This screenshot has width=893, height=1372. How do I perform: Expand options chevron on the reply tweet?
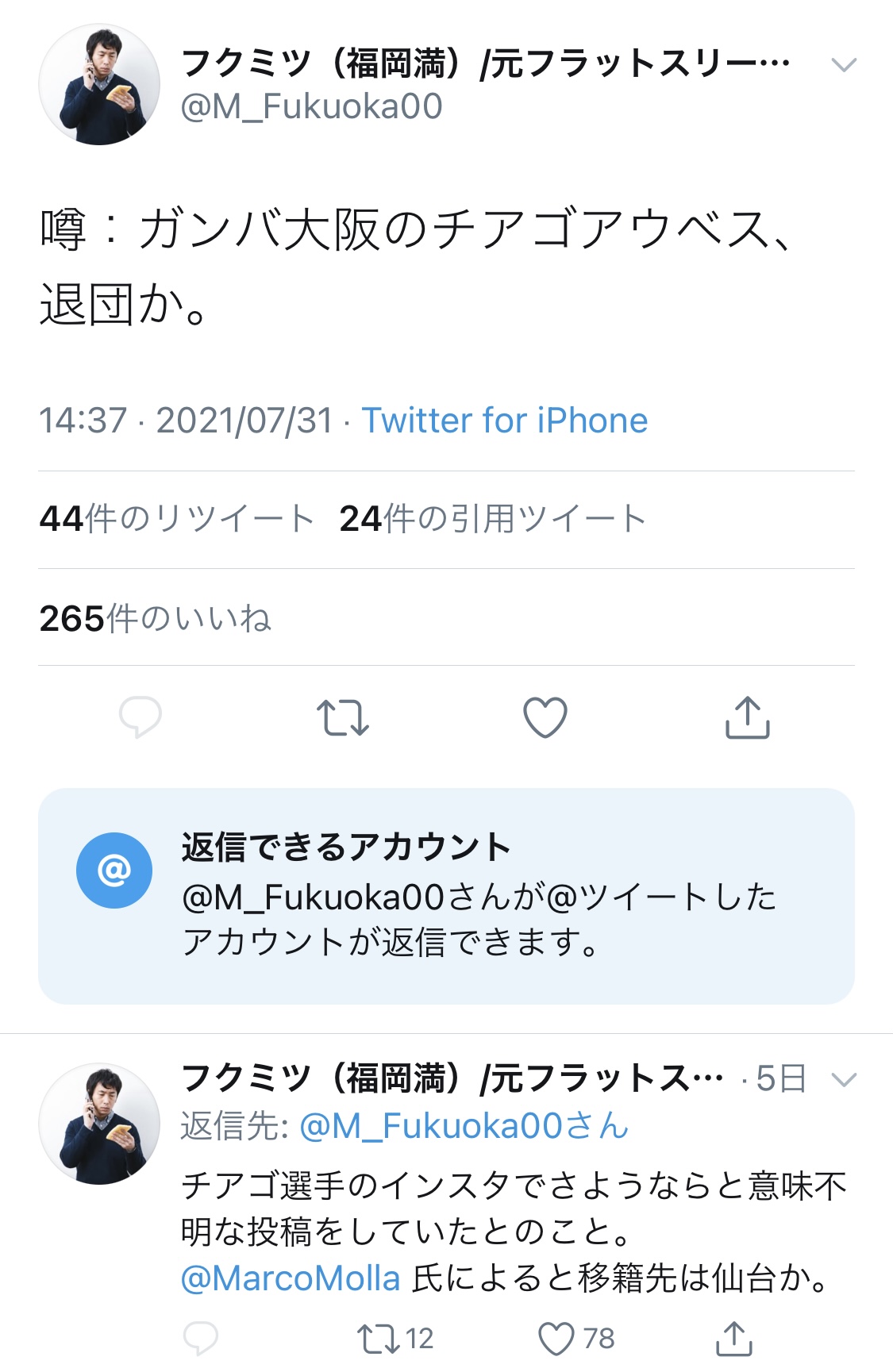coord(843,1079)
